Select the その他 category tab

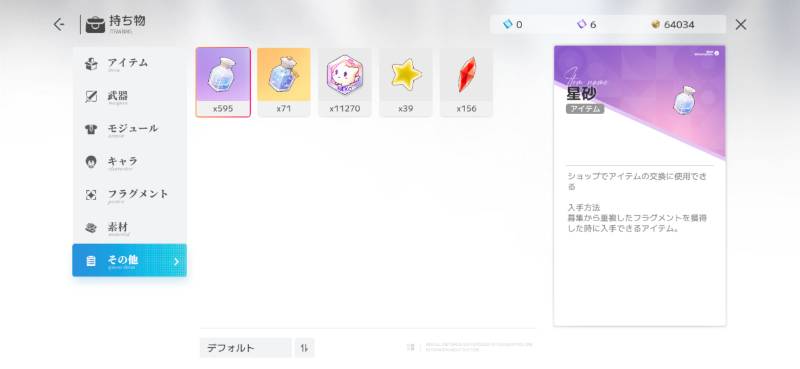coord(130,260)
